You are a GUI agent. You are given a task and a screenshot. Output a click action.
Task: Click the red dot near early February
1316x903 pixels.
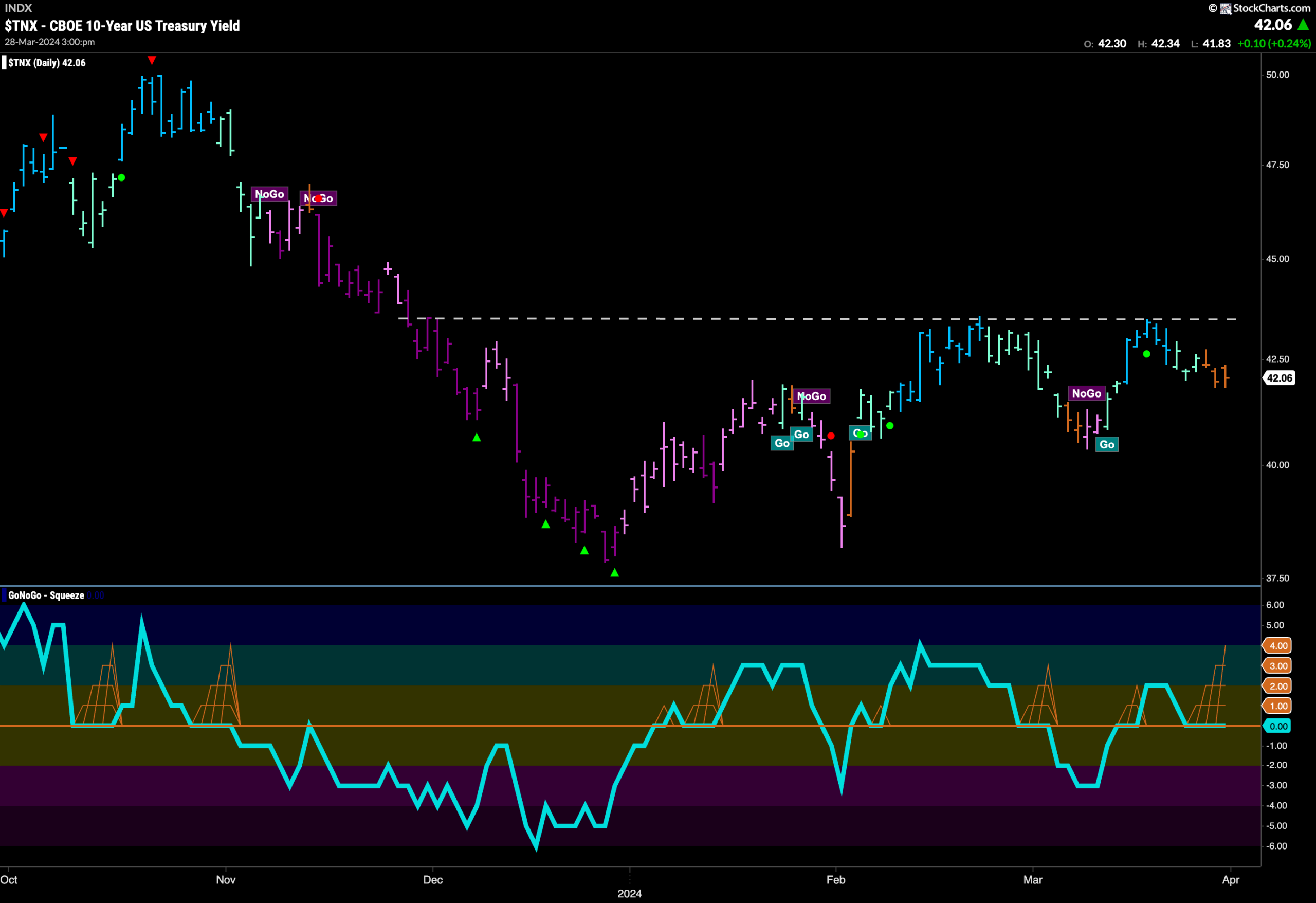831,436
